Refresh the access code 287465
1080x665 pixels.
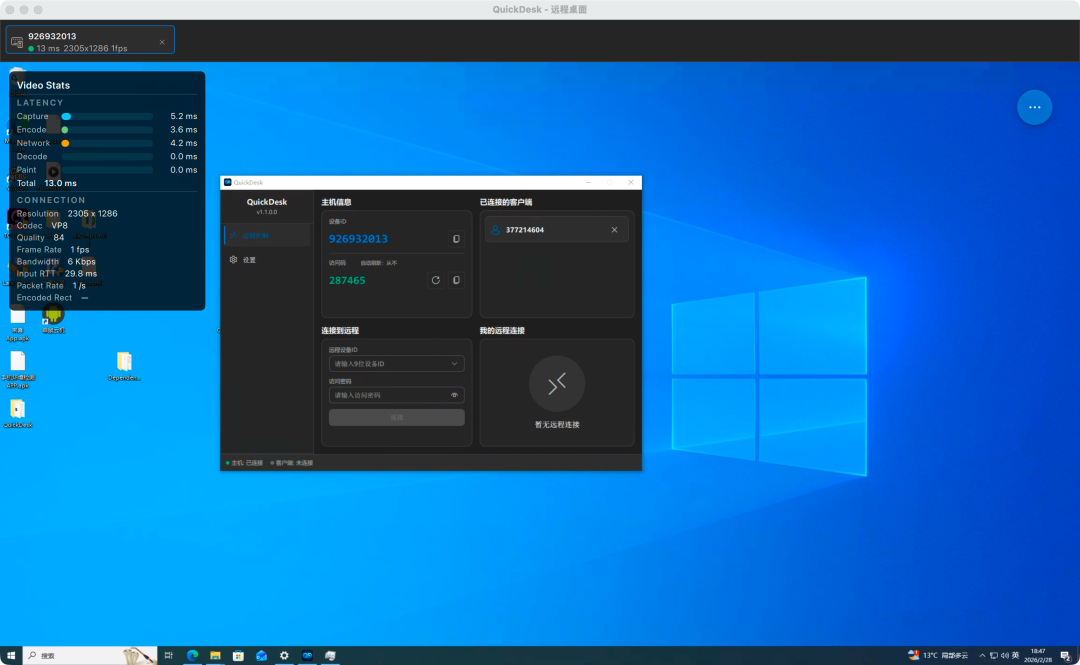coord(435,280)
